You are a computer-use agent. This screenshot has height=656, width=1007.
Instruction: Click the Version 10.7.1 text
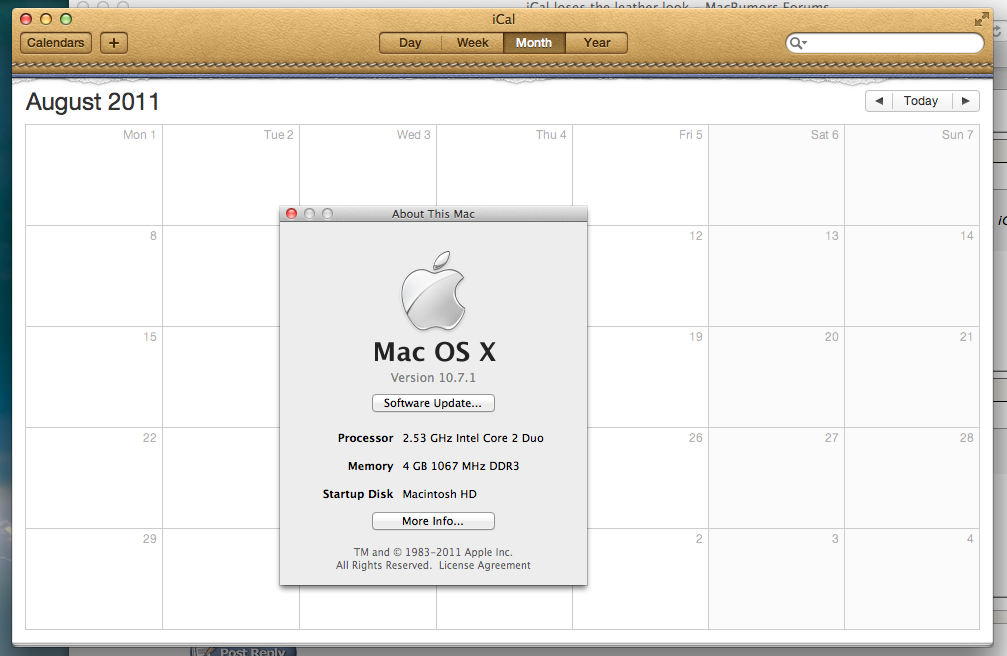(433, 378)
